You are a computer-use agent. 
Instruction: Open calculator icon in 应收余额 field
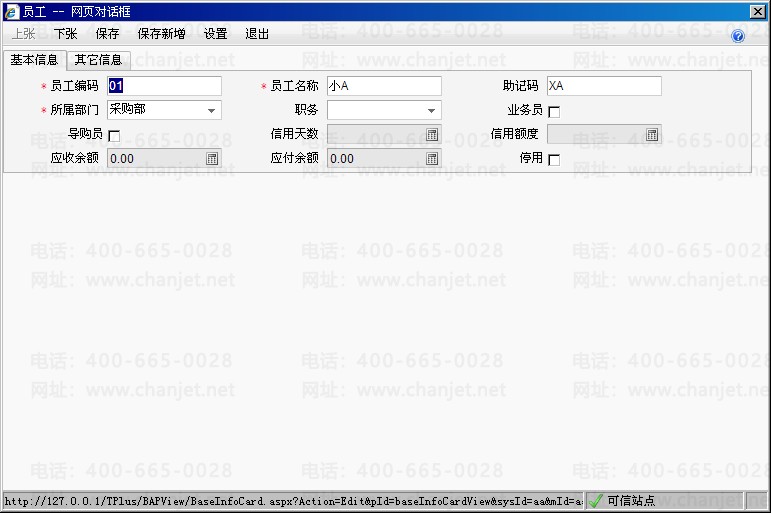pos(212,158)
